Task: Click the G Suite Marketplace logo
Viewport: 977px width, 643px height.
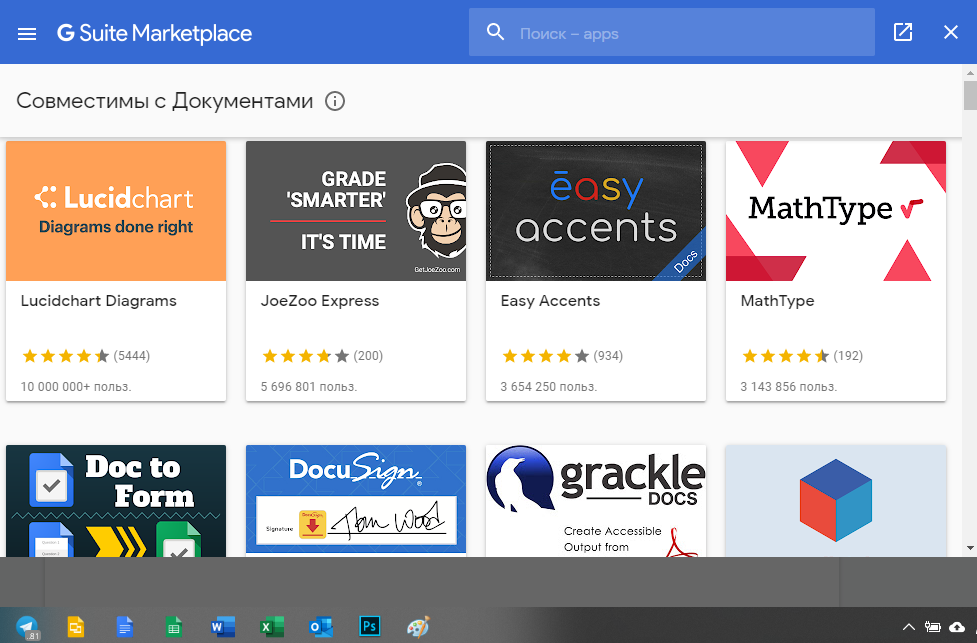Action: point(155,33)
